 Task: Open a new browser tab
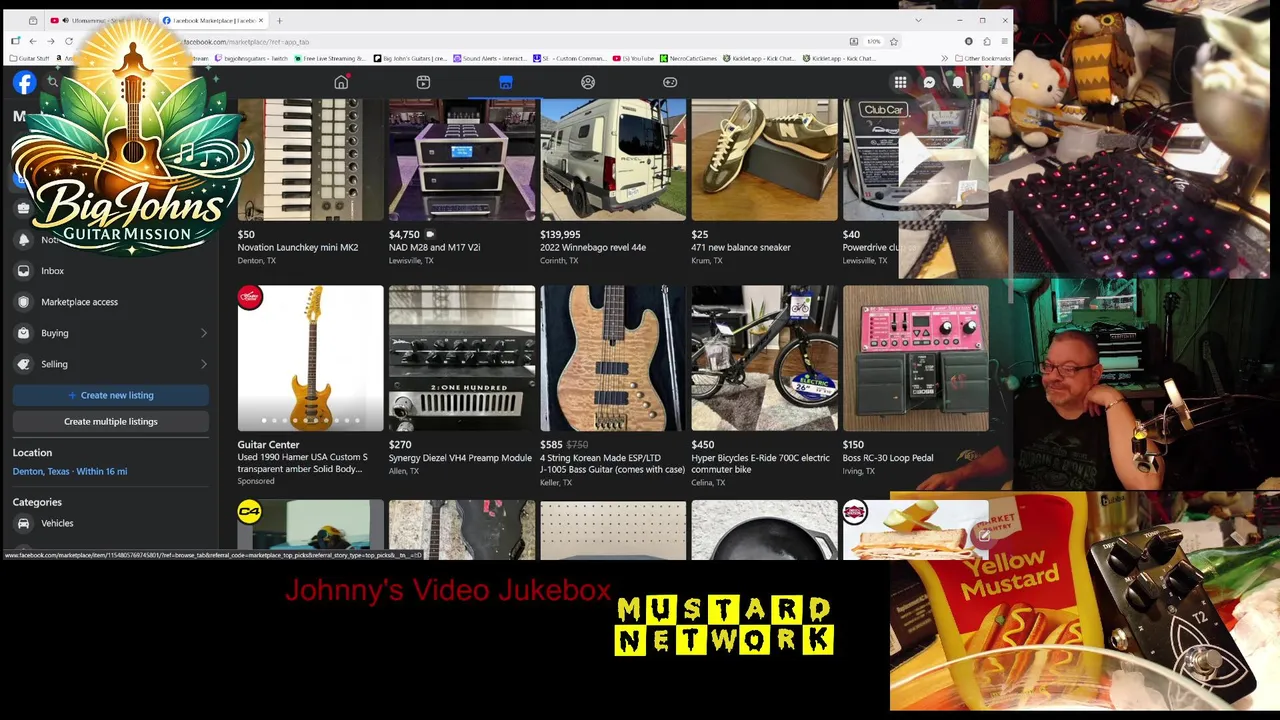click(279, 20)
